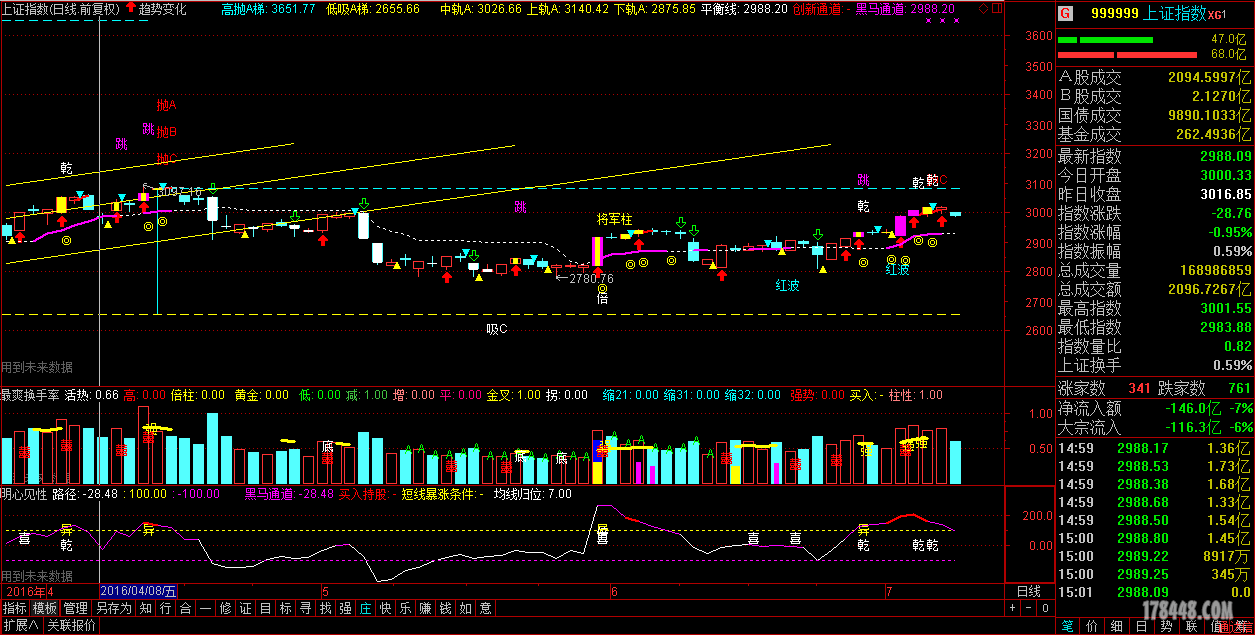
Task: Click the 钱 indicator button
Action: click(x=446, y=608)
